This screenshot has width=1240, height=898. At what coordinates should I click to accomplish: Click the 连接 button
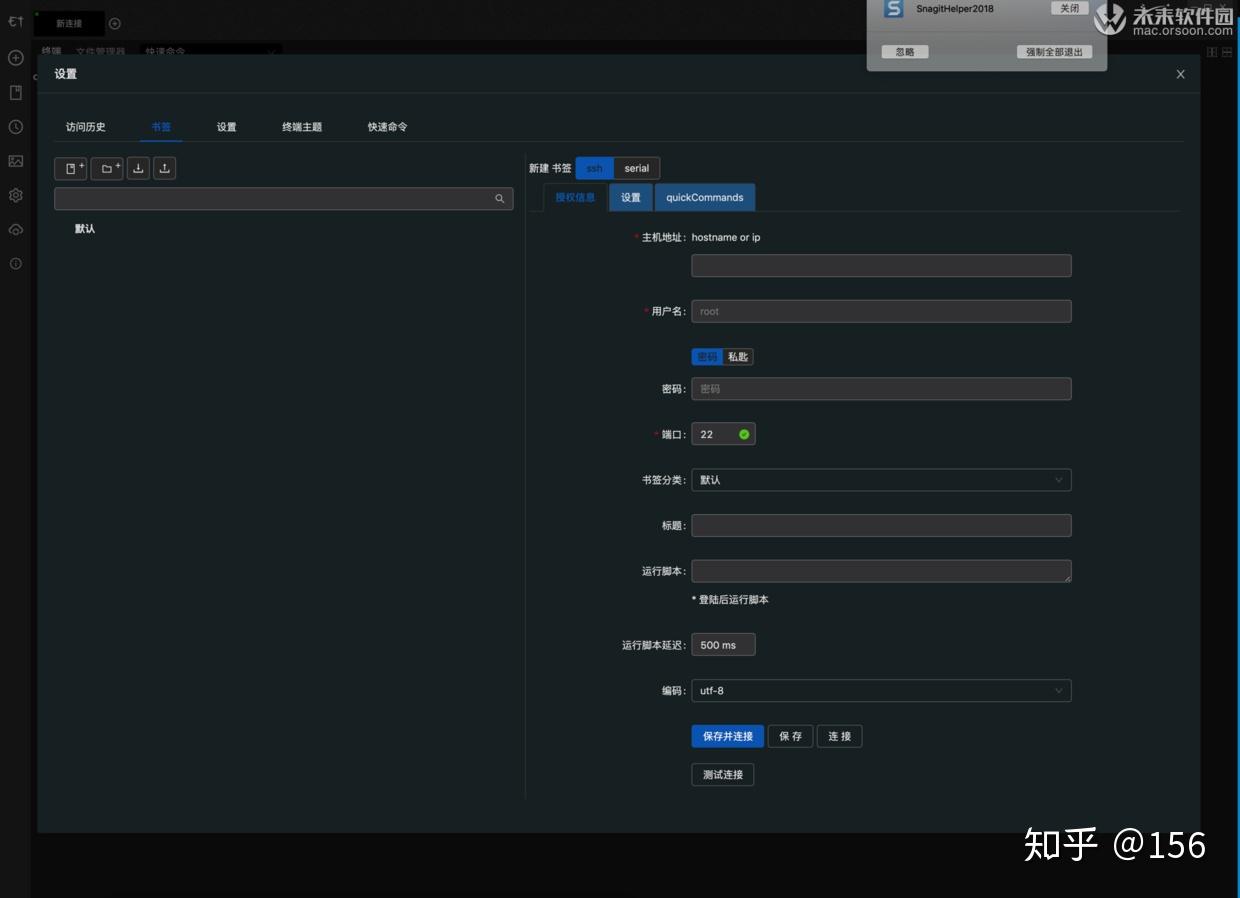[x=840, y=736]
